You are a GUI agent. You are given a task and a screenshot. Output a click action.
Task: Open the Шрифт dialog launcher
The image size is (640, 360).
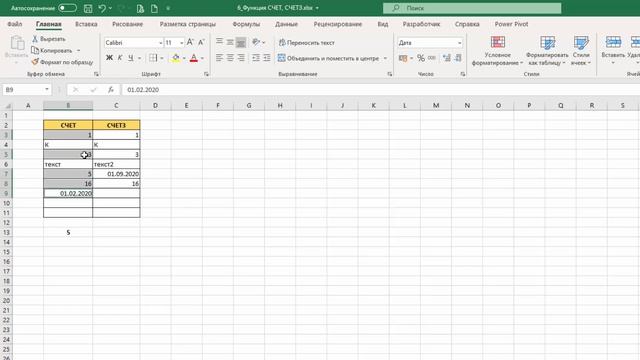[207, 74]
